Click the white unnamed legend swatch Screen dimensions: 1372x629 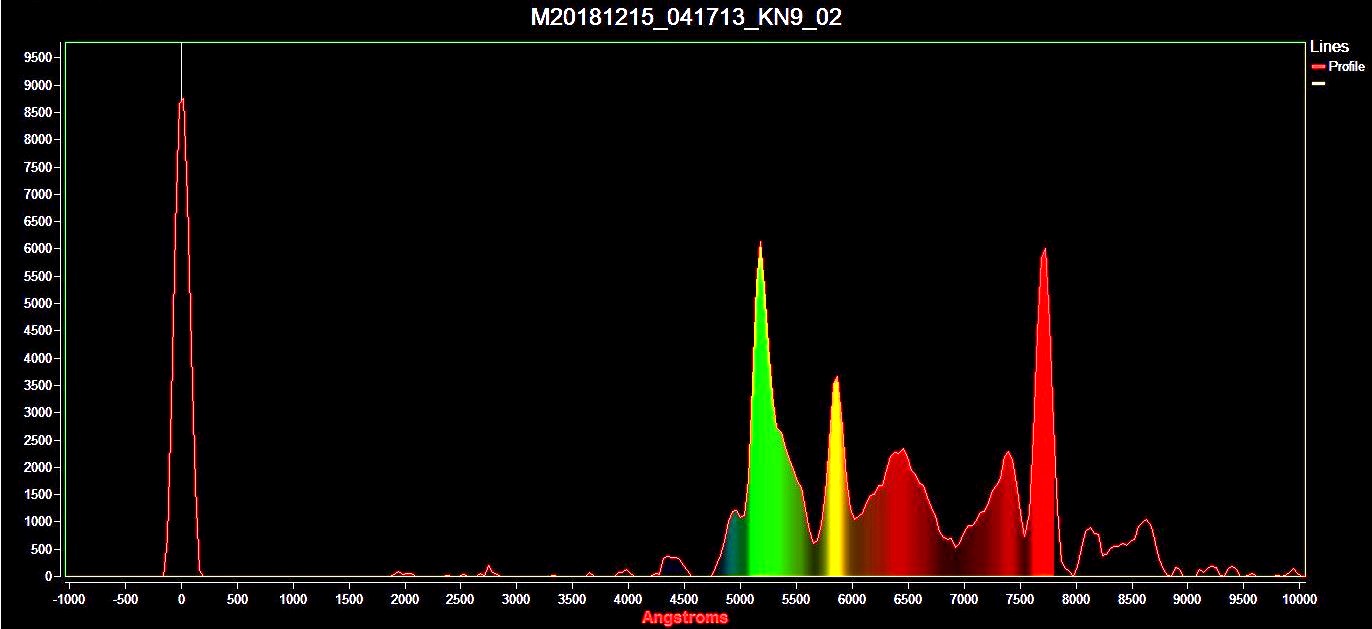1318,84
